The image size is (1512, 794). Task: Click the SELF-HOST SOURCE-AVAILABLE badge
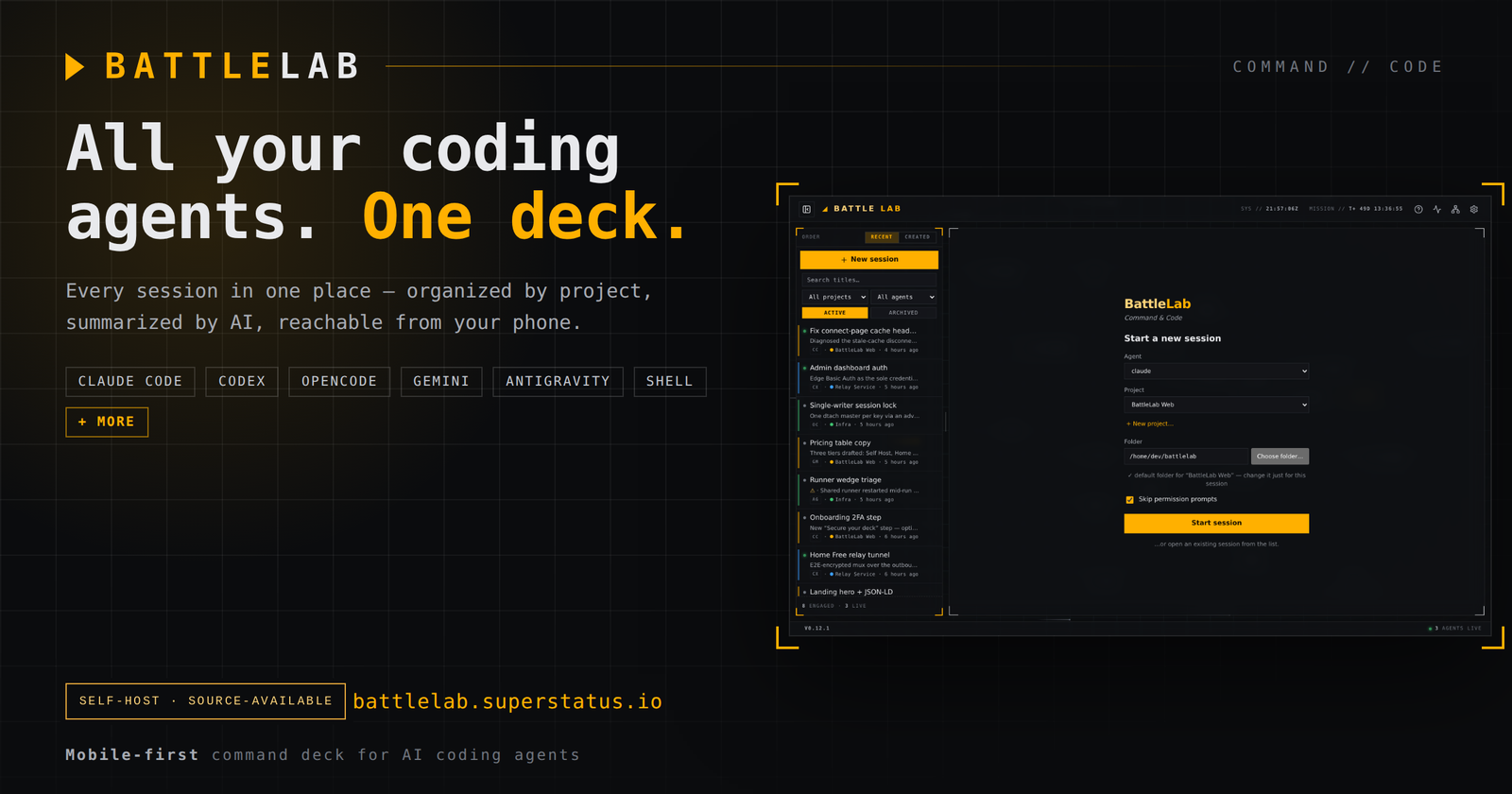click(x=205, y=701)
